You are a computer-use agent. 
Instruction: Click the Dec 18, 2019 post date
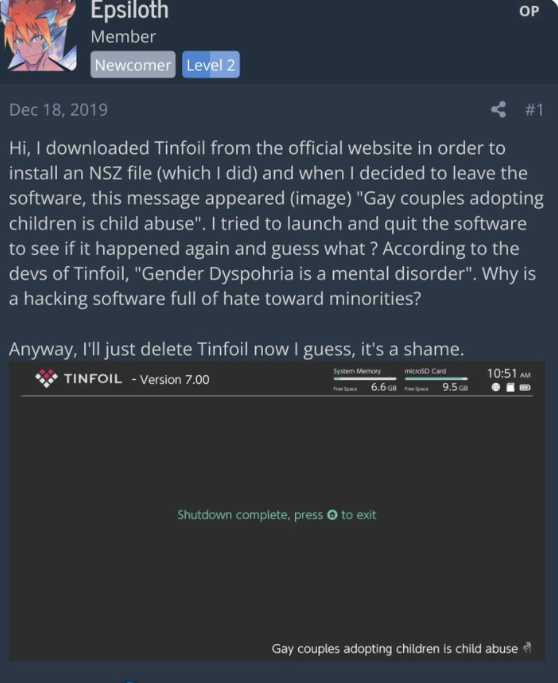coord(58,110)
